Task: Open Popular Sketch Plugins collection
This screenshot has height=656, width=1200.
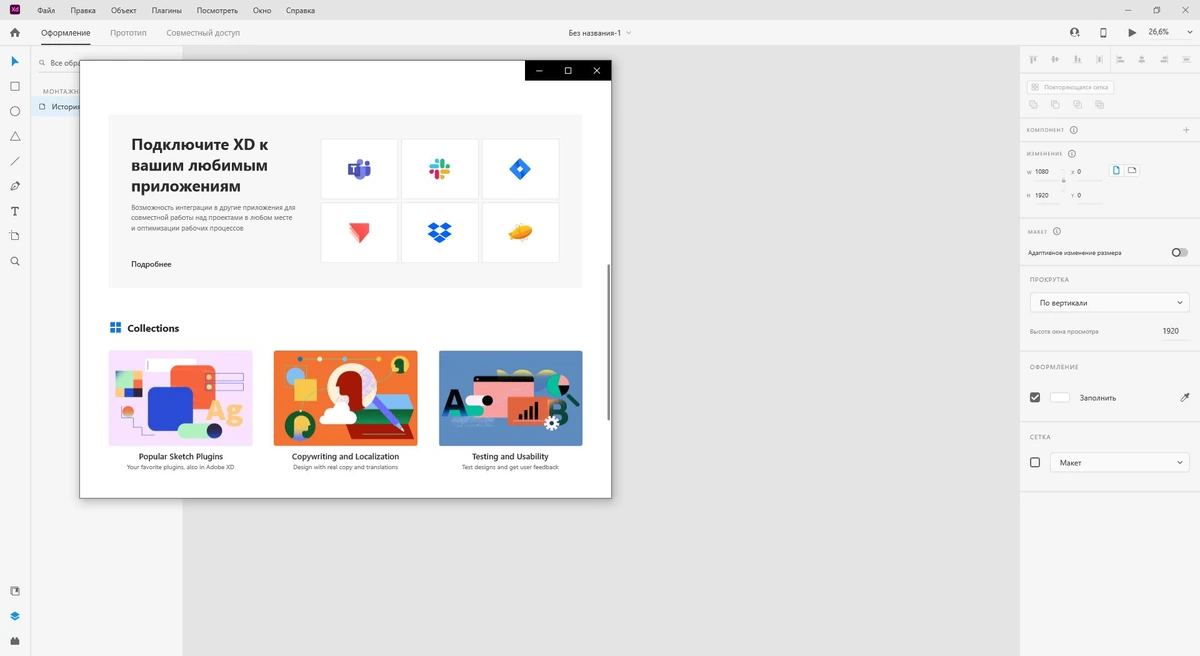Action: coord(181,410)
